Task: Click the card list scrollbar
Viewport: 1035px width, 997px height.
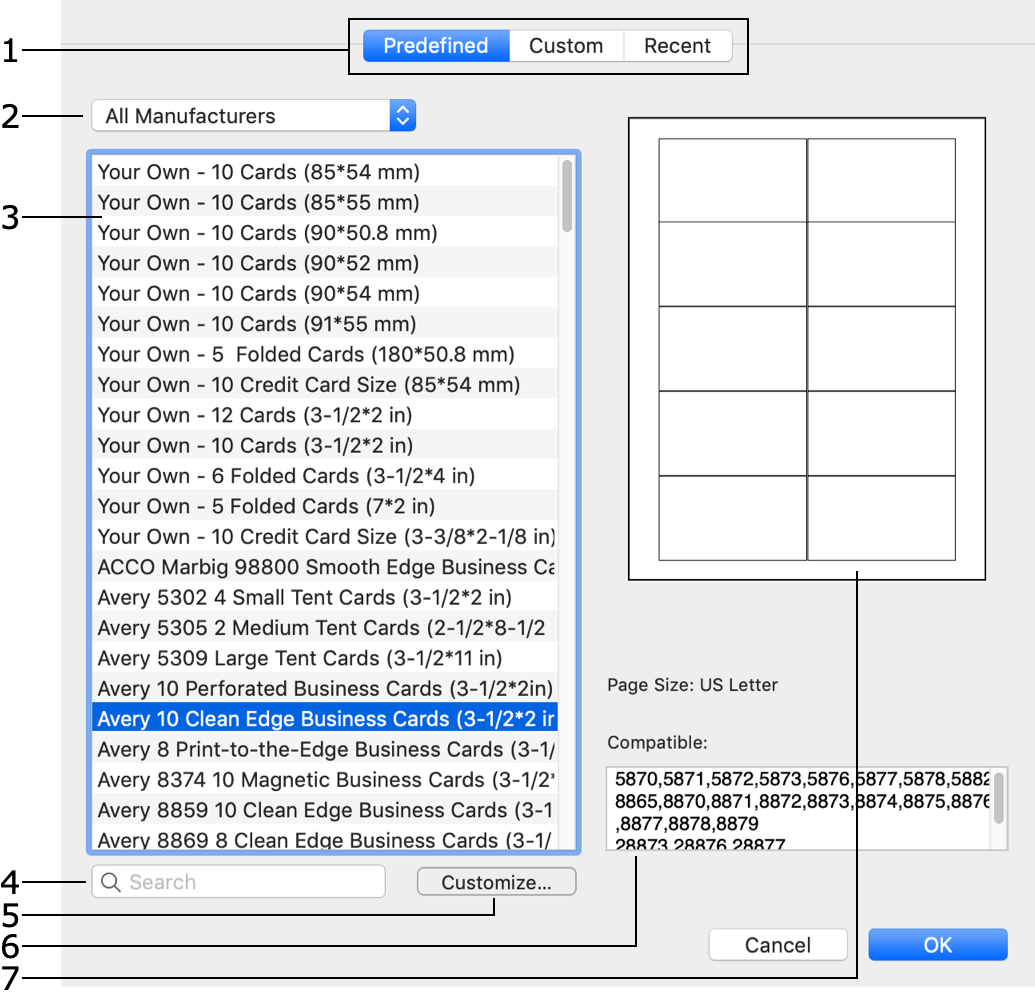Action: [x=567, y=196]
